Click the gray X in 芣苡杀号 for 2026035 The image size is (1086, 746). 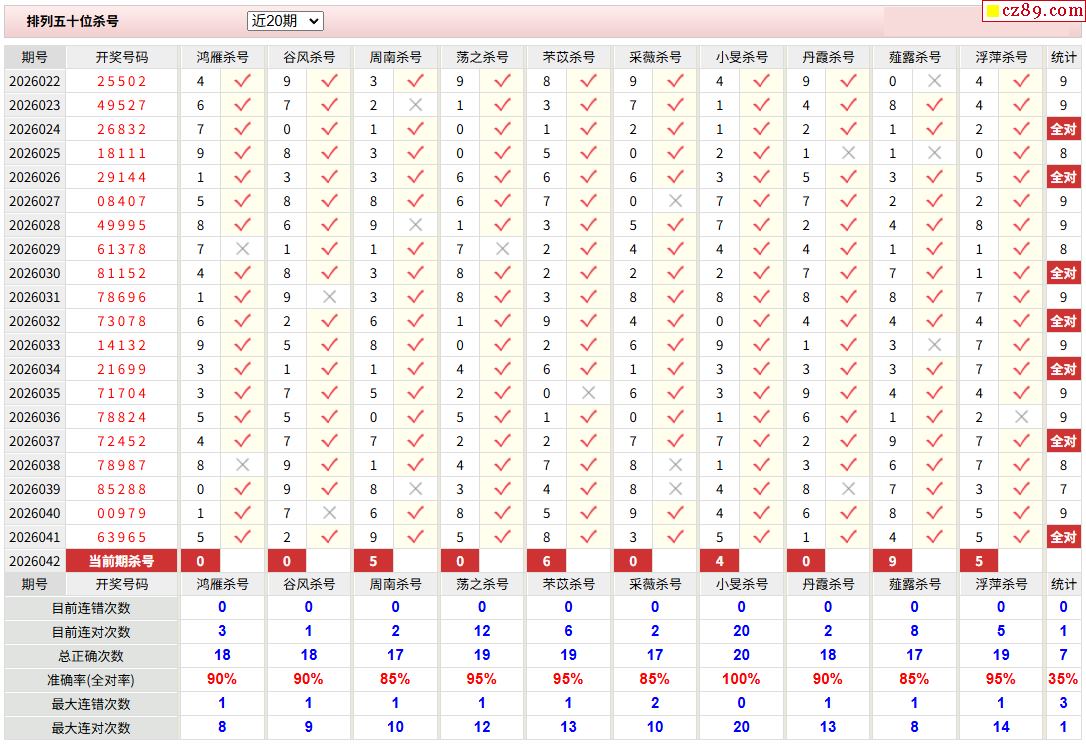[x=588, y=393]
